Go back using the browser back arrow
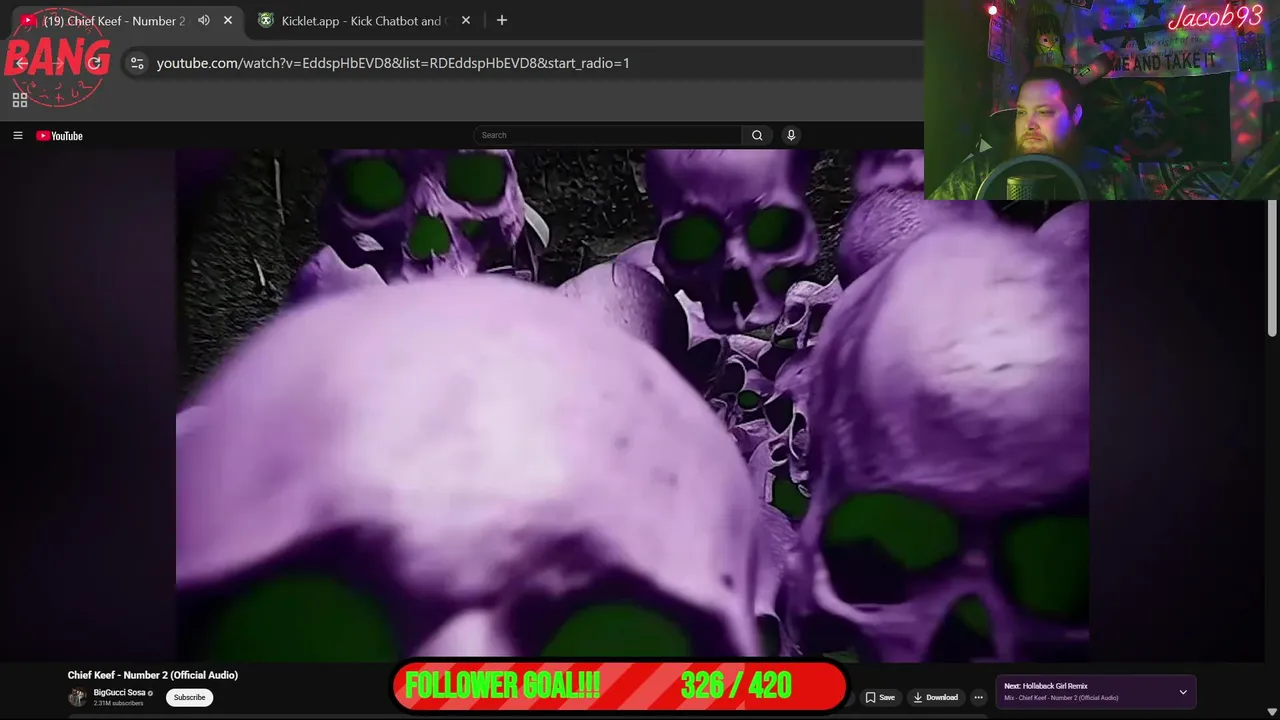Image resolution: width=1280 pixels, height=720 pixels. tap(22, 63)
